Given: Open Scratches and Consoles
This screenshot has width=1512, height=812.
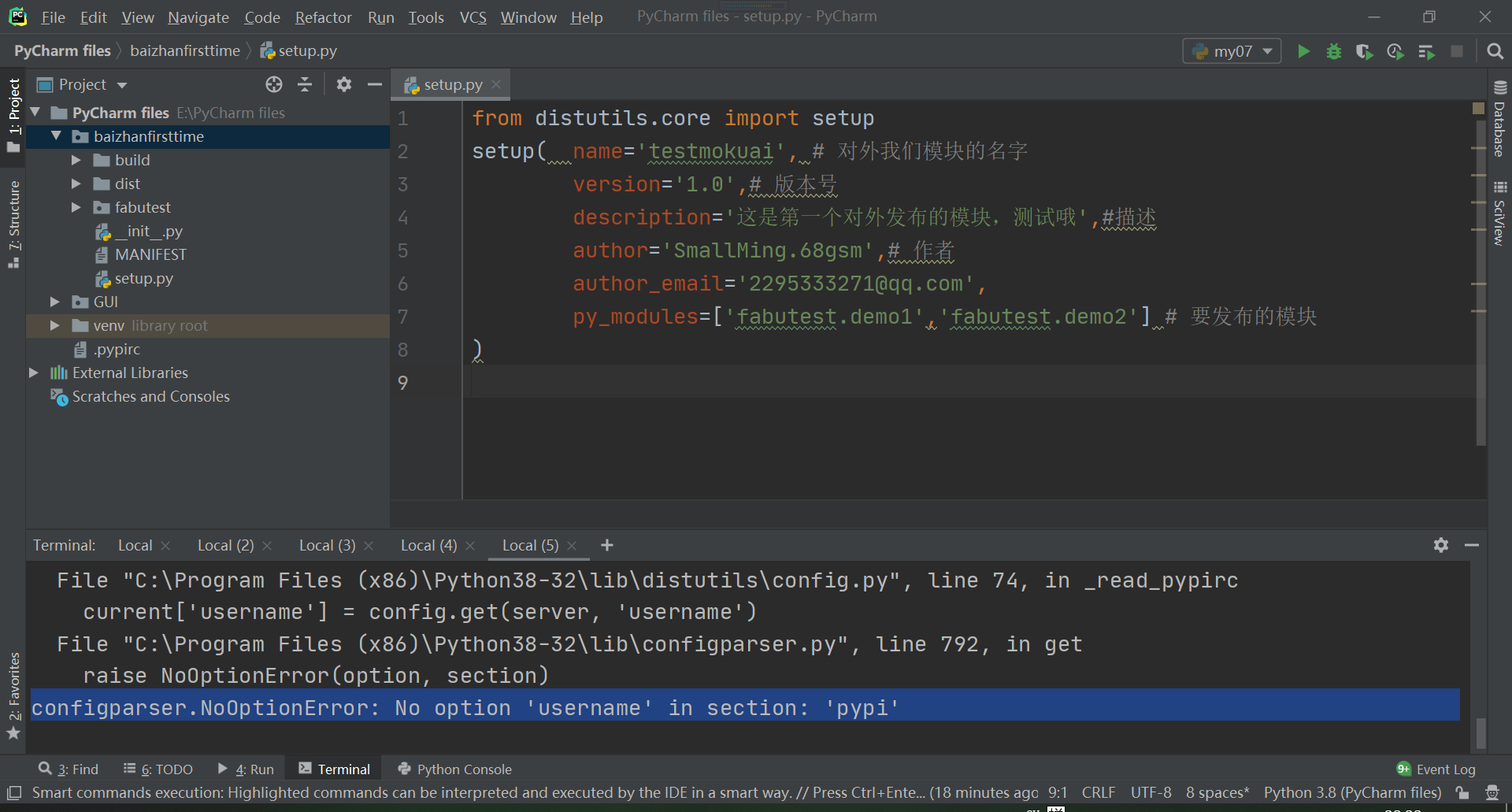Looking at the screenshot, I should (x=150, y=396).
